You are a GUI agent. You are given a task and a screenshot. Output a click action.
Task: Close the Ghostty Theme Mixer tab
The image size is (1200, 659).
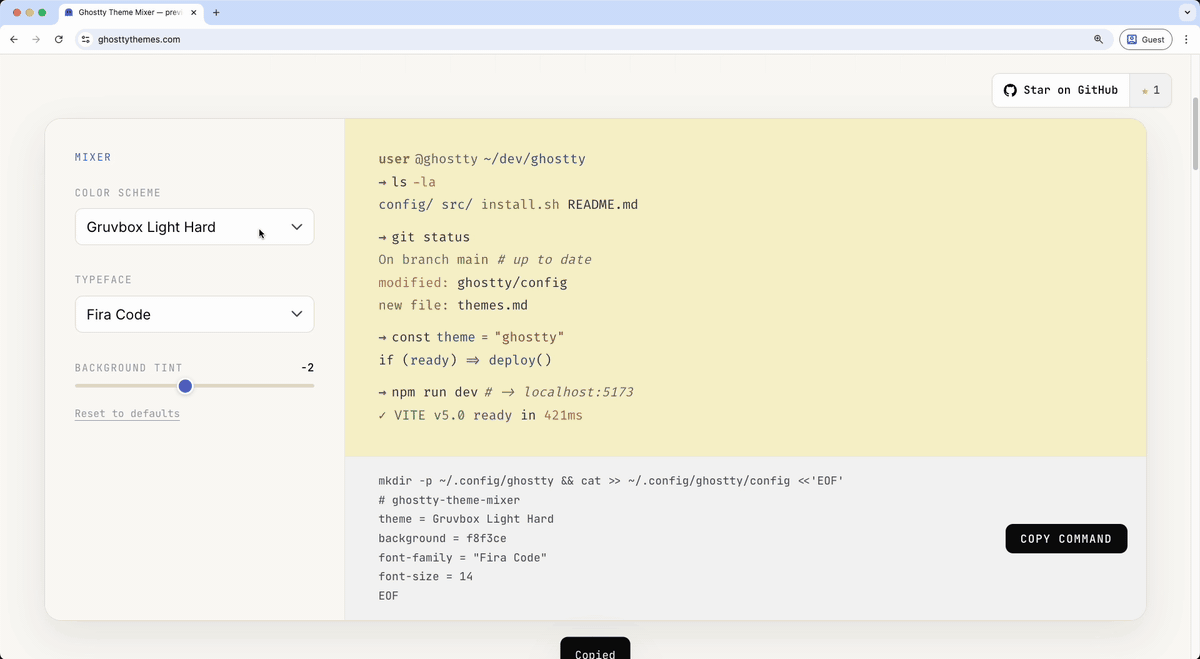point(193,12)
